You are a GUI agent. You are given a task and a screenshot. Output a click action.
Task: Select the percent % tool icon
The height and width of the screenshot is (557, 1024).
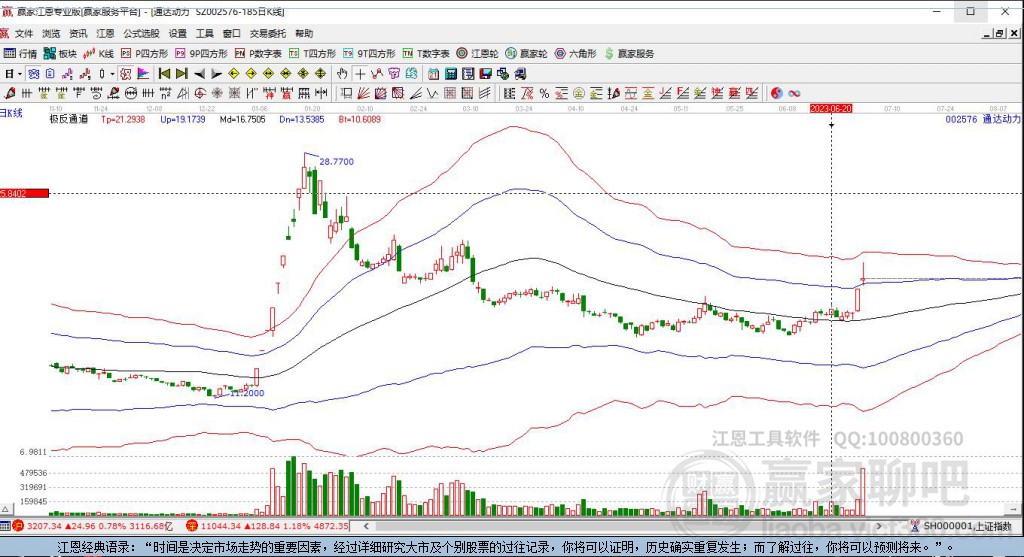[544, 93]
